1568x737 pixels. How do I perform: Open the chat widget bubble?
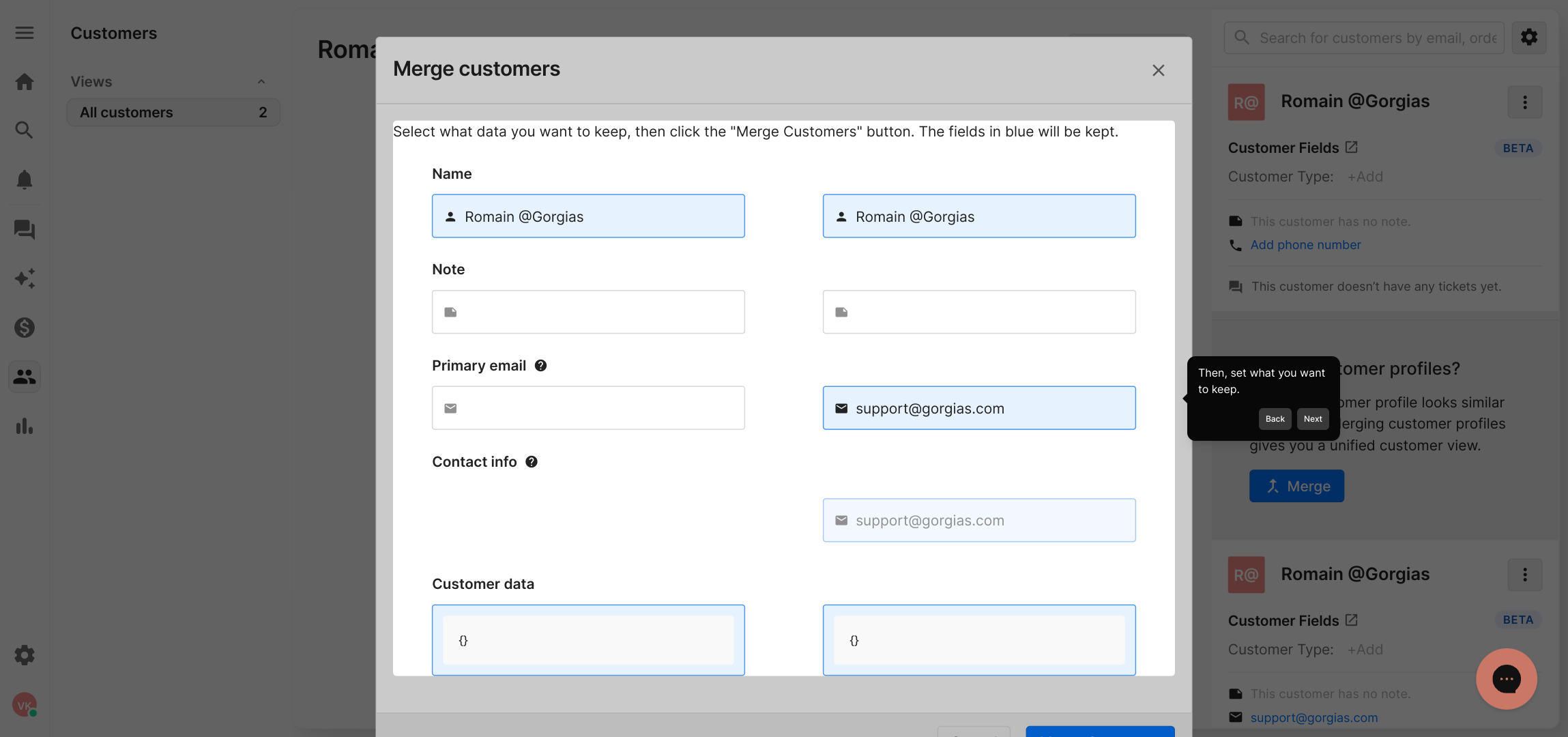coord(1507,679)
